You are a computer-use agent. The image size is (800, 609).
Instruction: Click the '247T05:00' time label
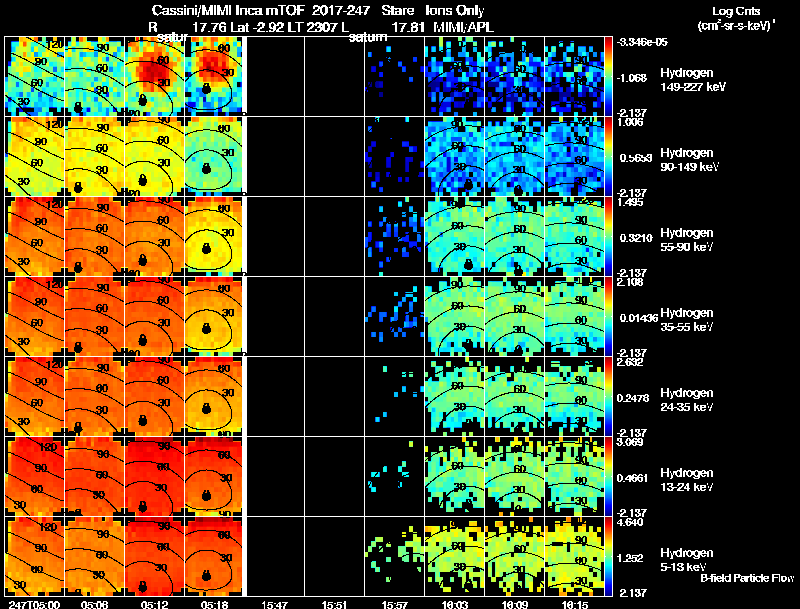[x=34, y=604]
